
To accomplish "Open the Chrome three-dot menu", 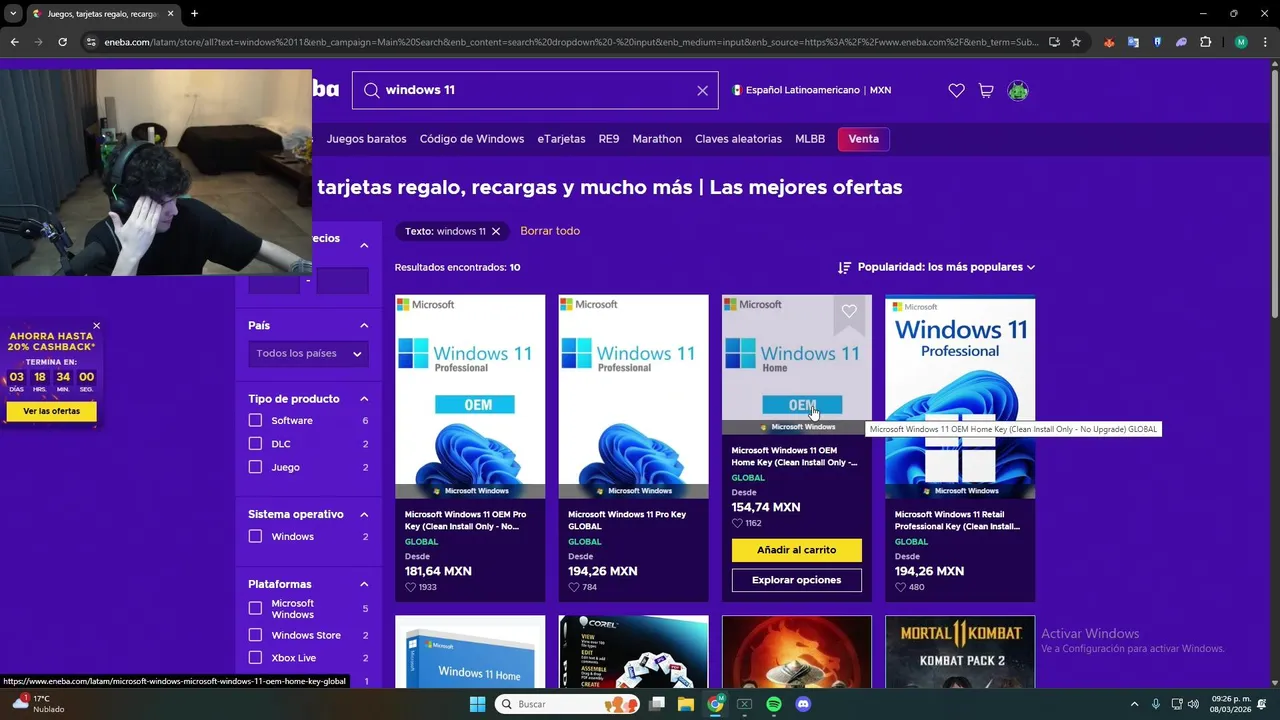I will [1264, 42].
